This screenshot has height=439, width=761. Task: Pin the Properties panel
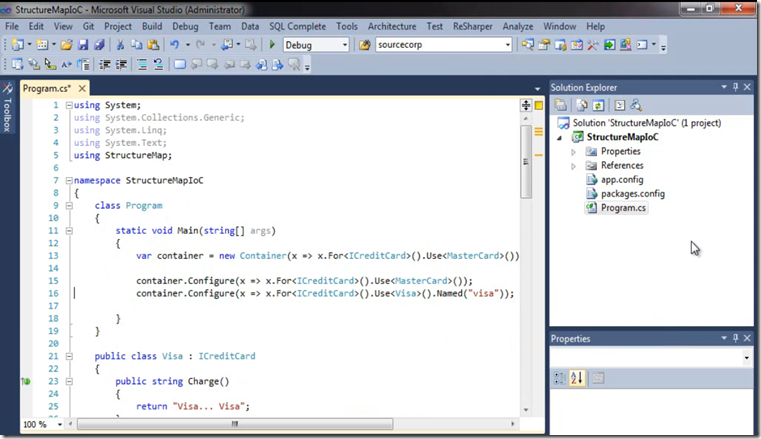[x=735, y=338]
